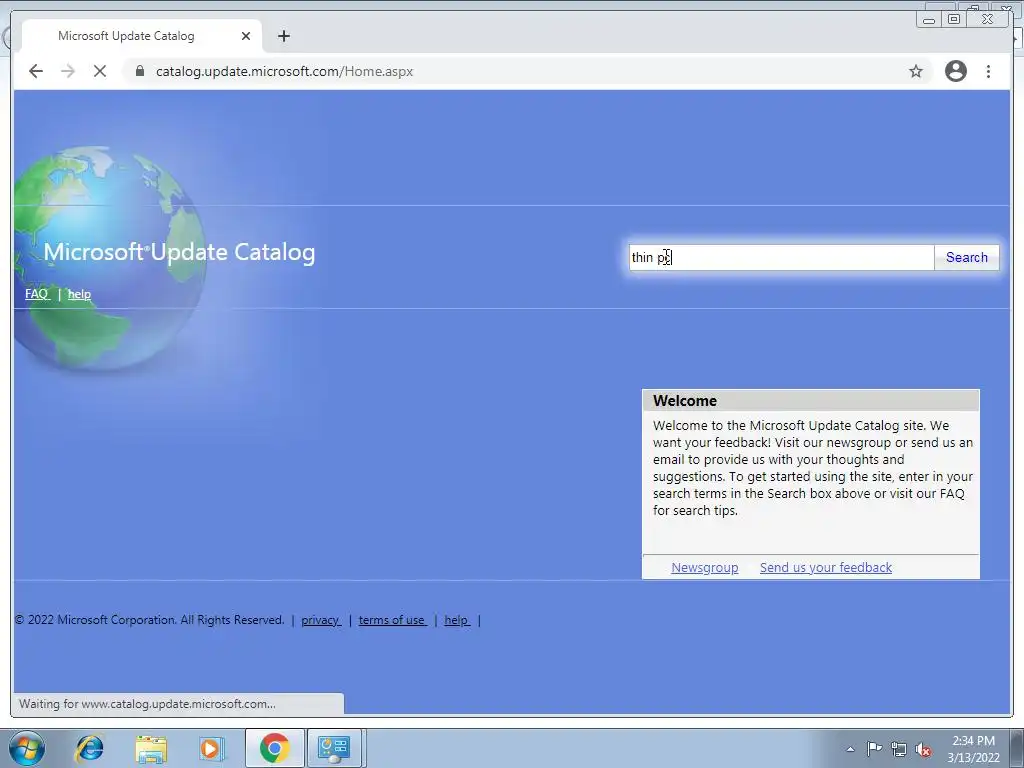Show hidden tray icons arrow
Screen dimensions: 1024x768
(x=850, y=749)
